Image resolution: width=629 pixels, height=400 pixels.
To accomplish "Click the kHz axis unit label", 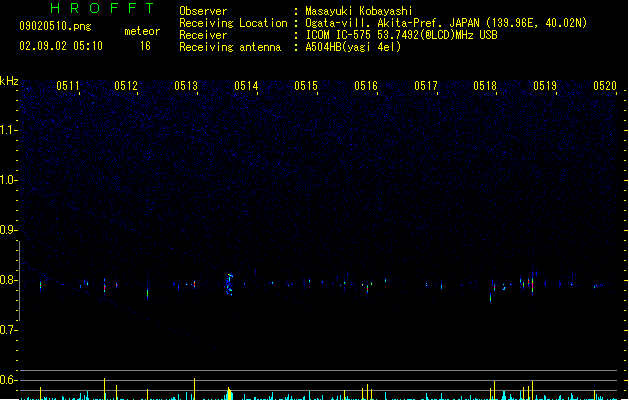I will coord(9,81).
